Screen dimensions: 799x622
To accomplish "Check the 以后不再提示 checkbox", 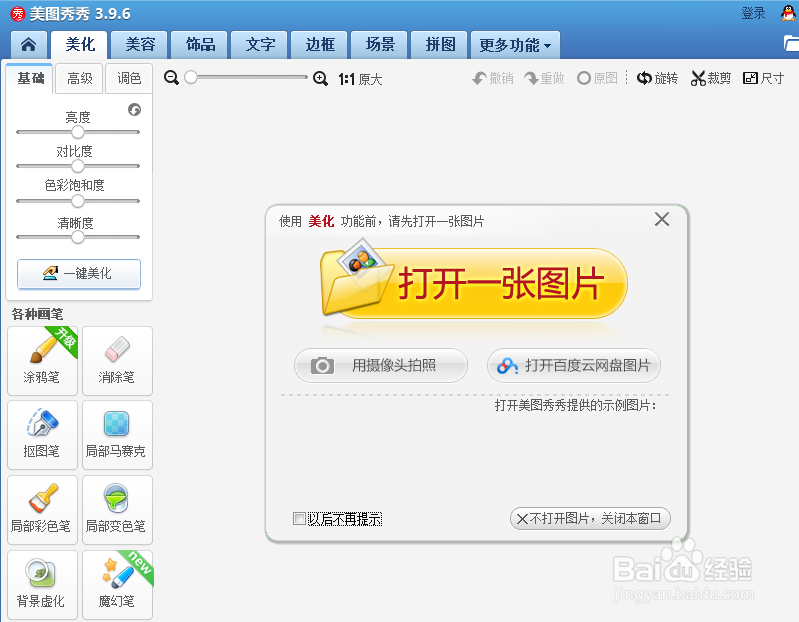I will point(299,519).
